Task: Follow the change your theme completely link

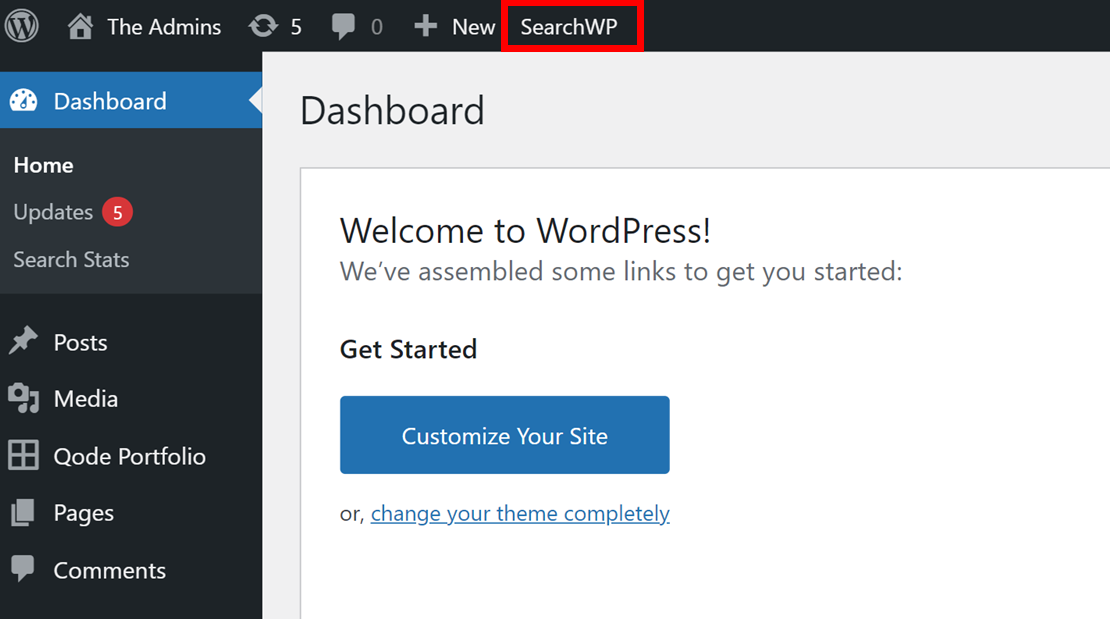Action: tap(520, 513)
